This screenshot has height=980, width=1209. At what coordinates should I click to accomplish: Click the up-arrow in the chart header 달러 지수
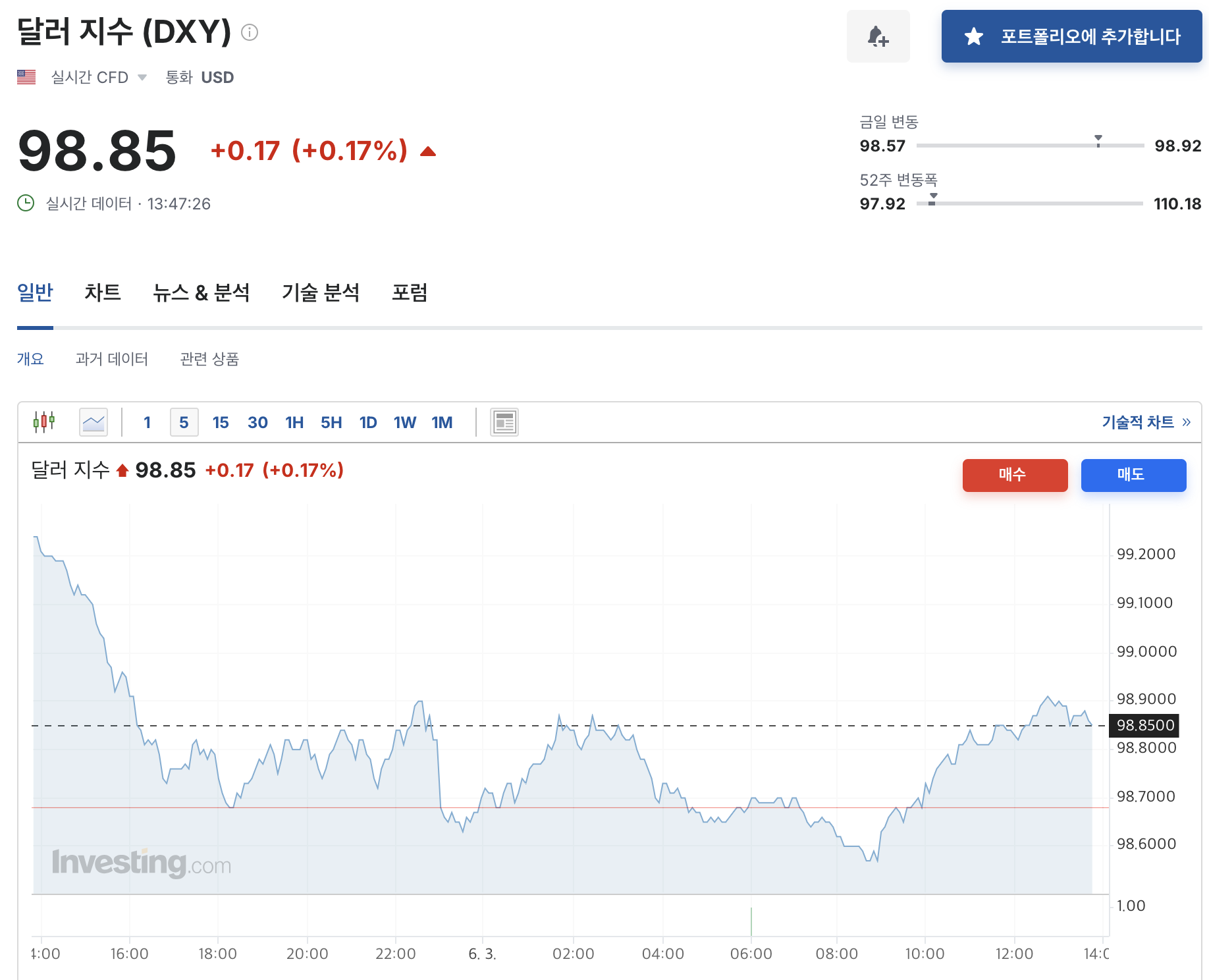coord(122,470)
